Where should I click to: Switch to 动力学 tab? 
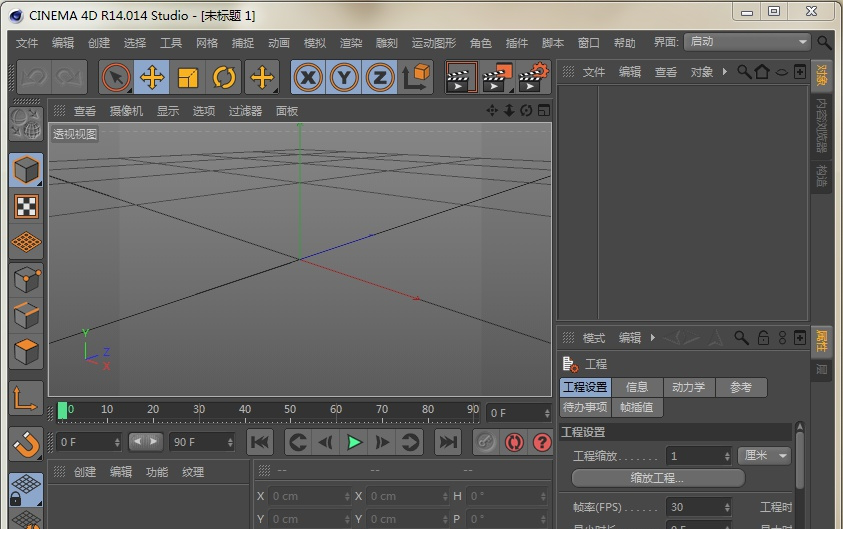coord(688,387)
